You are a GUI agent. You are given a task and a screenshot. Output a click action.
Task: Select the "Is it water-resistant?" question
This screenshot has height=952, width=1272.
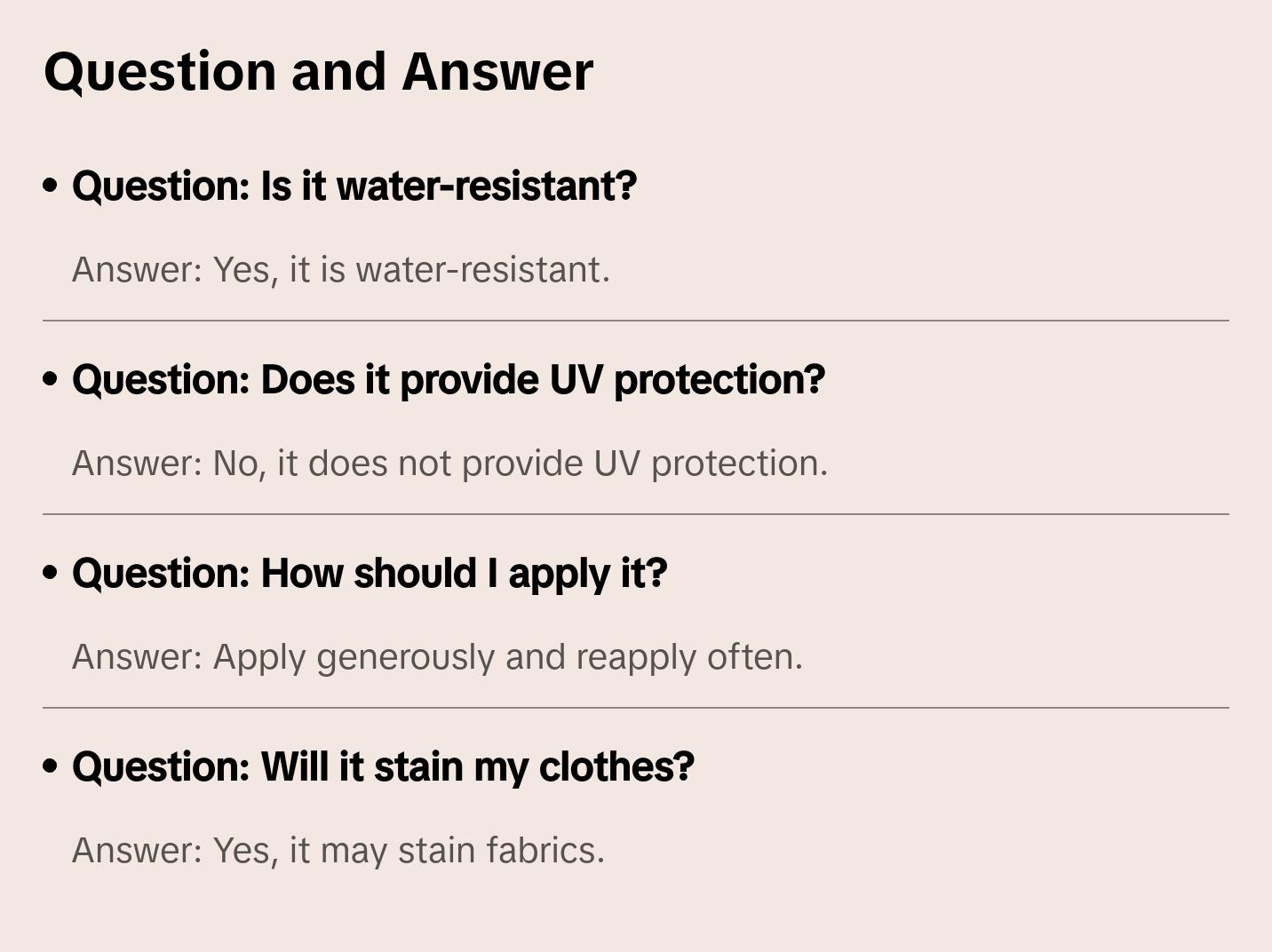coord(354,186)
